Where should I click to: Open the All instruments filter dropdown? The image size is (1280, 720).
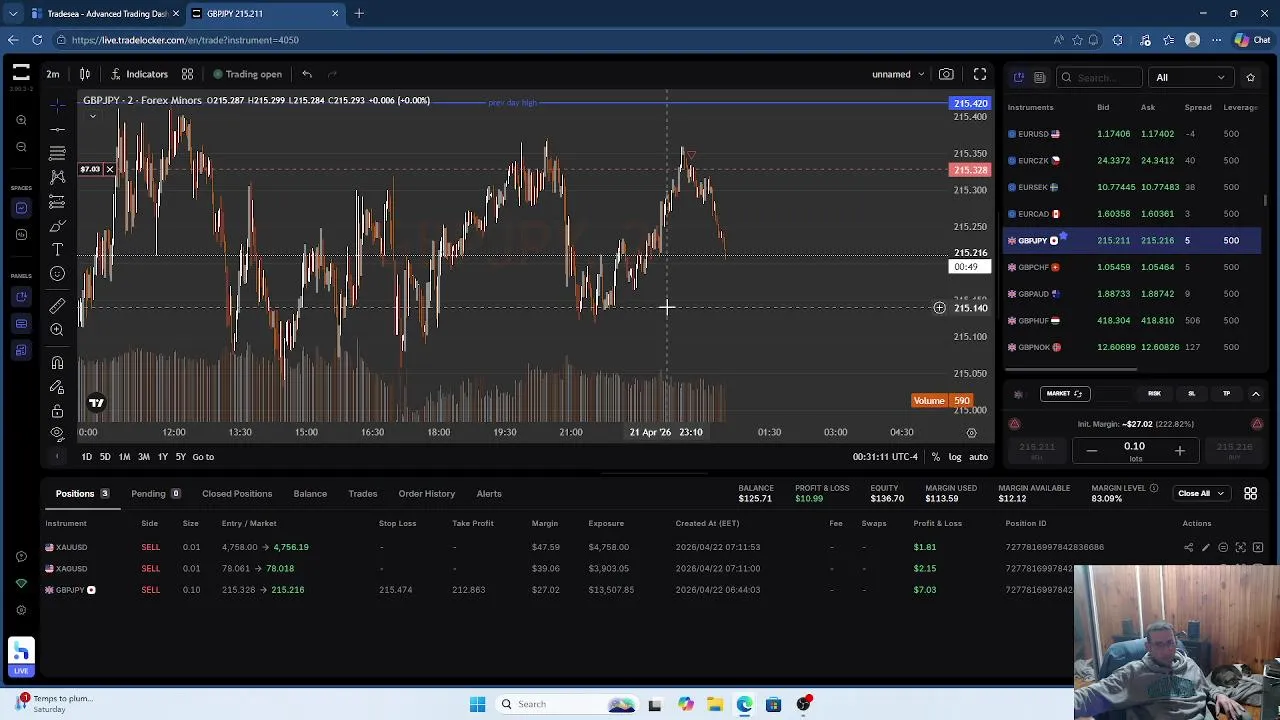(x=1190, y=77)
